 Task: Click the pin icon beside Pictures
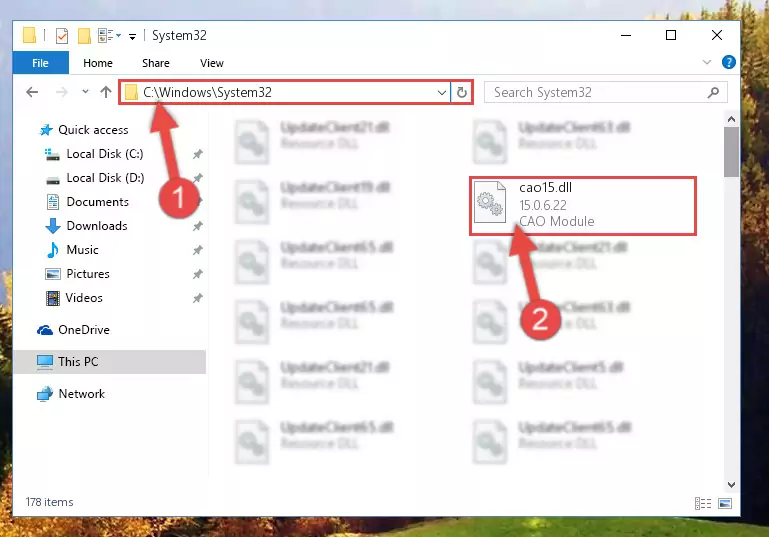tap(198, 274)
